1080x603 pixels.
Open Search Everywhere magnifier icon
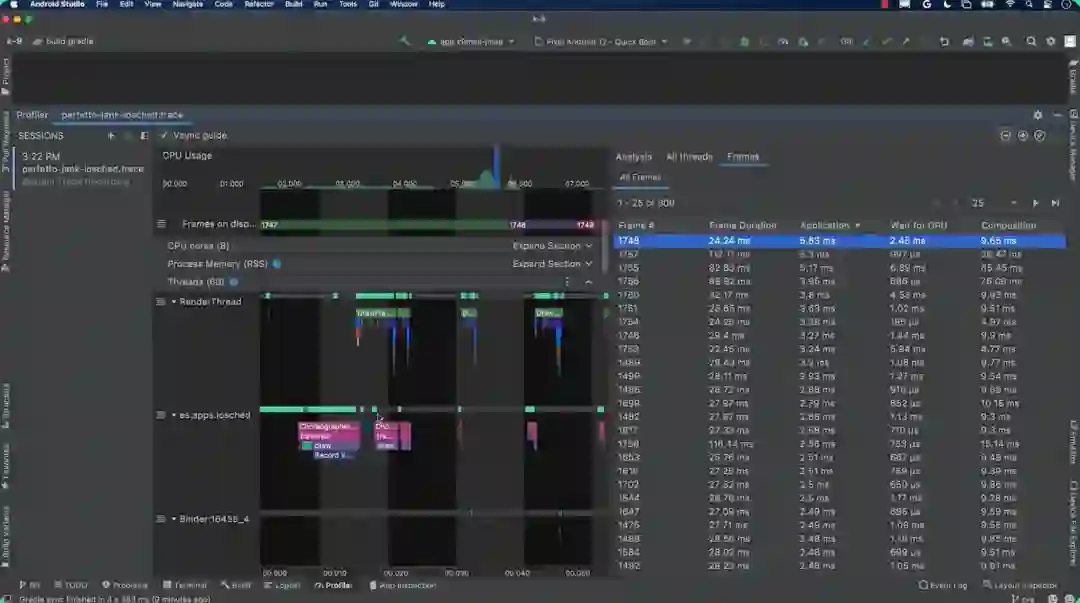pos(1031,42)
